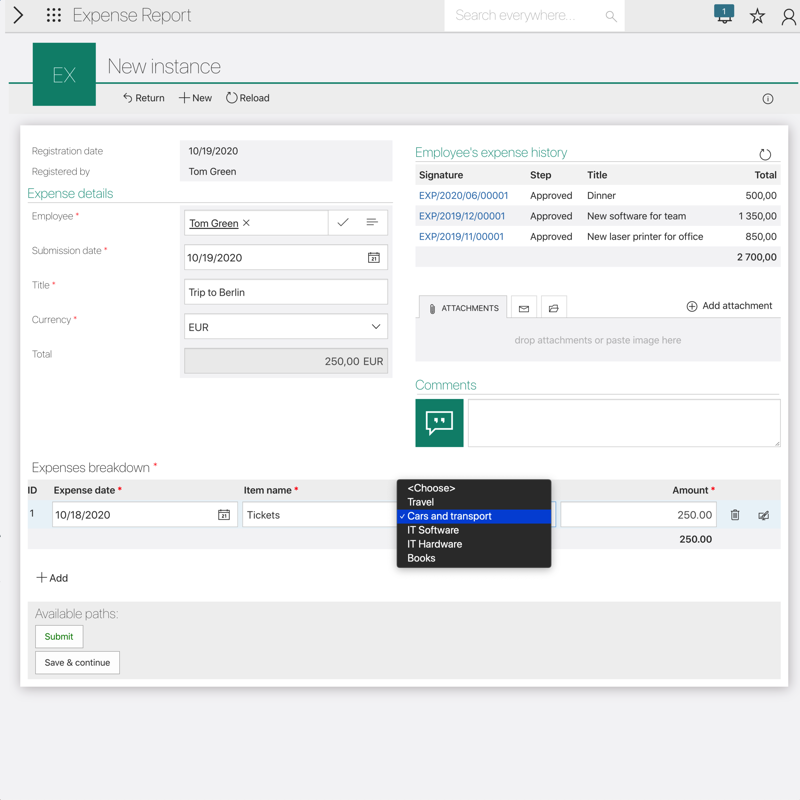This screenshot has width=800, height=800.
Task: Open the email attachments tab
Action: [524, 308]
